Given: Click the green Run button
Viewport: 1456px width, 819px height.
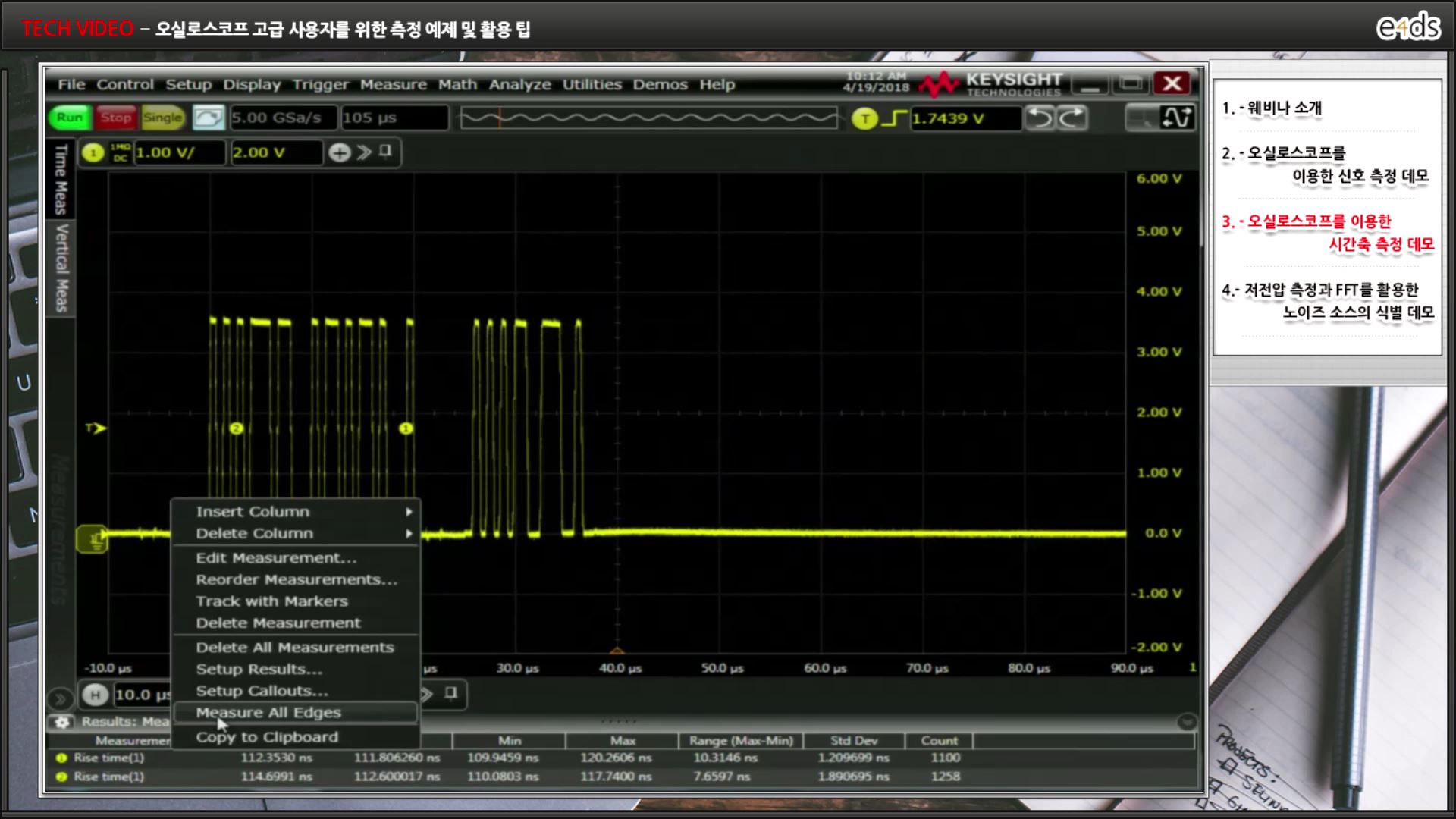Looking at the screenshot, I should pos(69,118).
